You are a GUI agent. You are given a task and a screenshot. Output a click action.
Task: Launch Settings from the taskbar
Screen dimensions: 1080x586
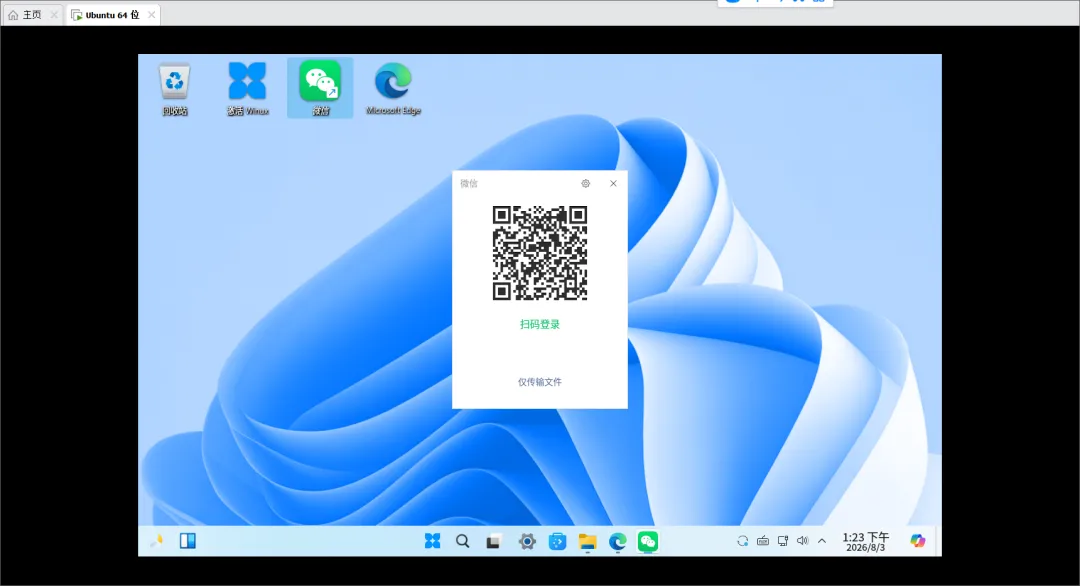pyautogui.click(x=527, y=541)
